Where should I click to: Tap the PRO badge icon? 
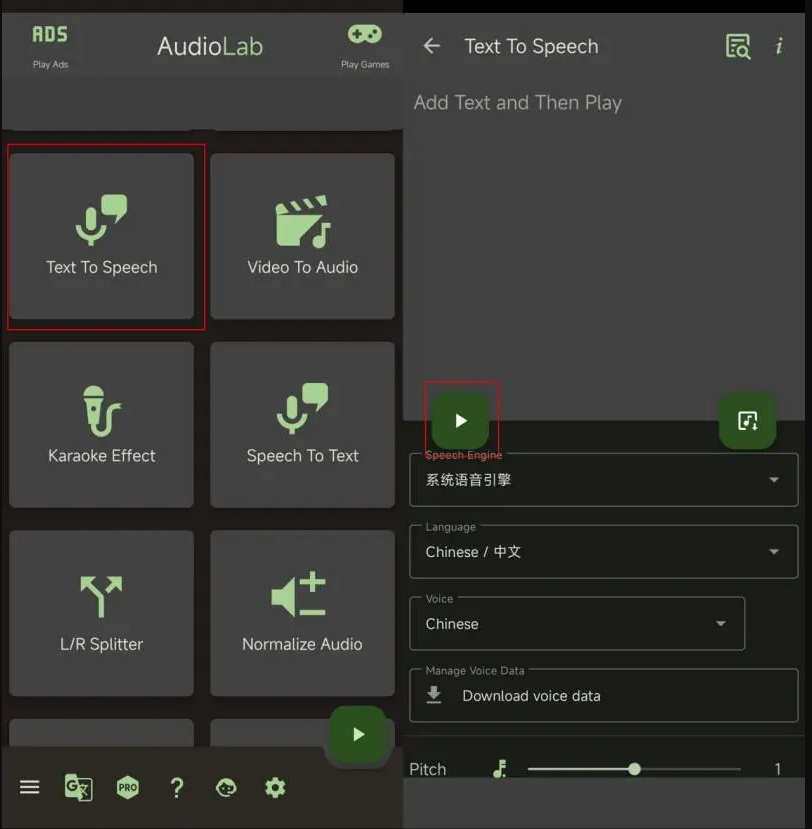click(128, 787)
